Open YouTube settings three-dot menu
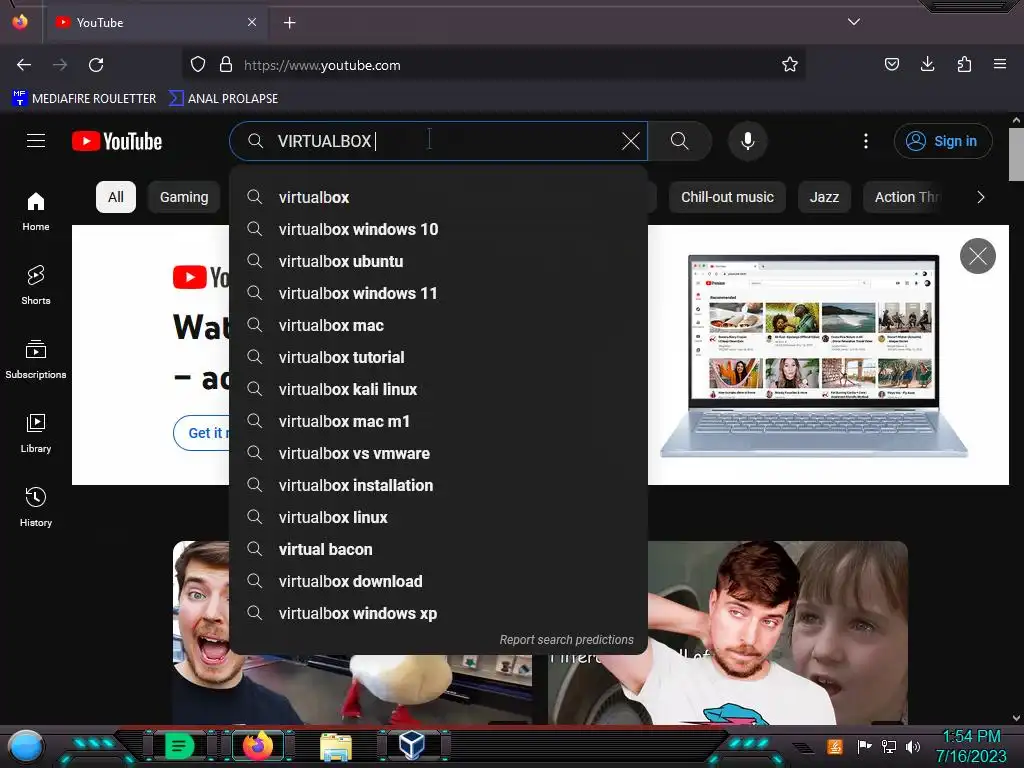This screenshot has height=768, width=1024. [865, 141]
